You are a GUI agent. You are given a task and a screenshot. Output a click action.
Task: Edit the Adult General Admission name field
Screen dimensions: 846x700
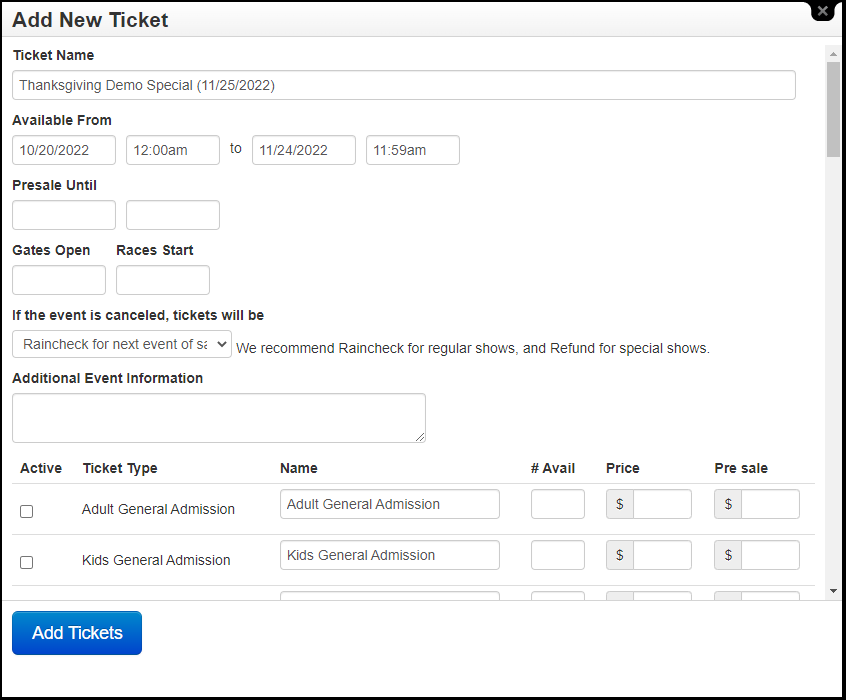[389, 504]
